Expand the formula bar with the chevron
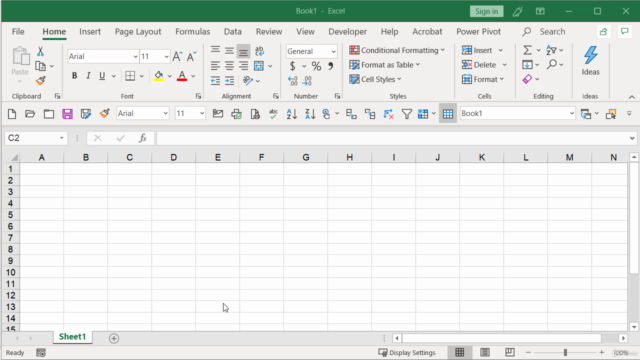The width and height of the screenshot is (640, 360). click(632, 138)
